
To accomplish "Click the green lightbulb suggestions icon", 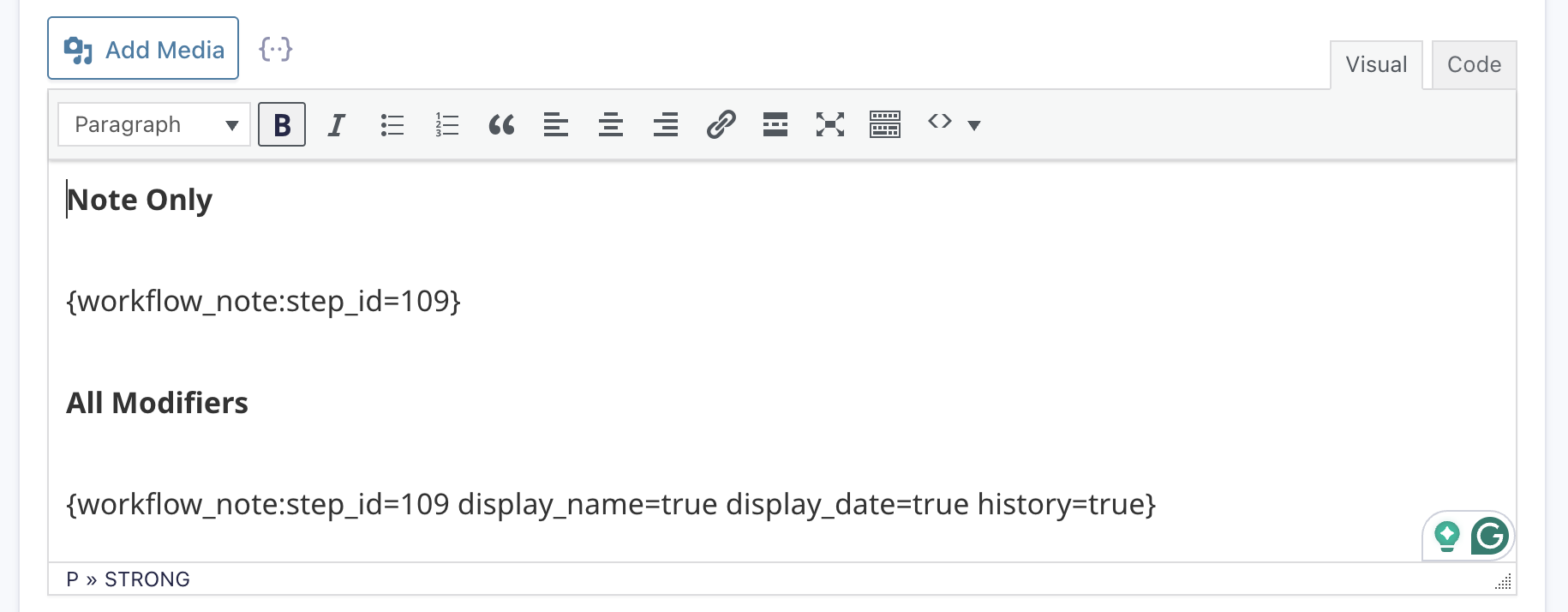I will click(1447, 537).
